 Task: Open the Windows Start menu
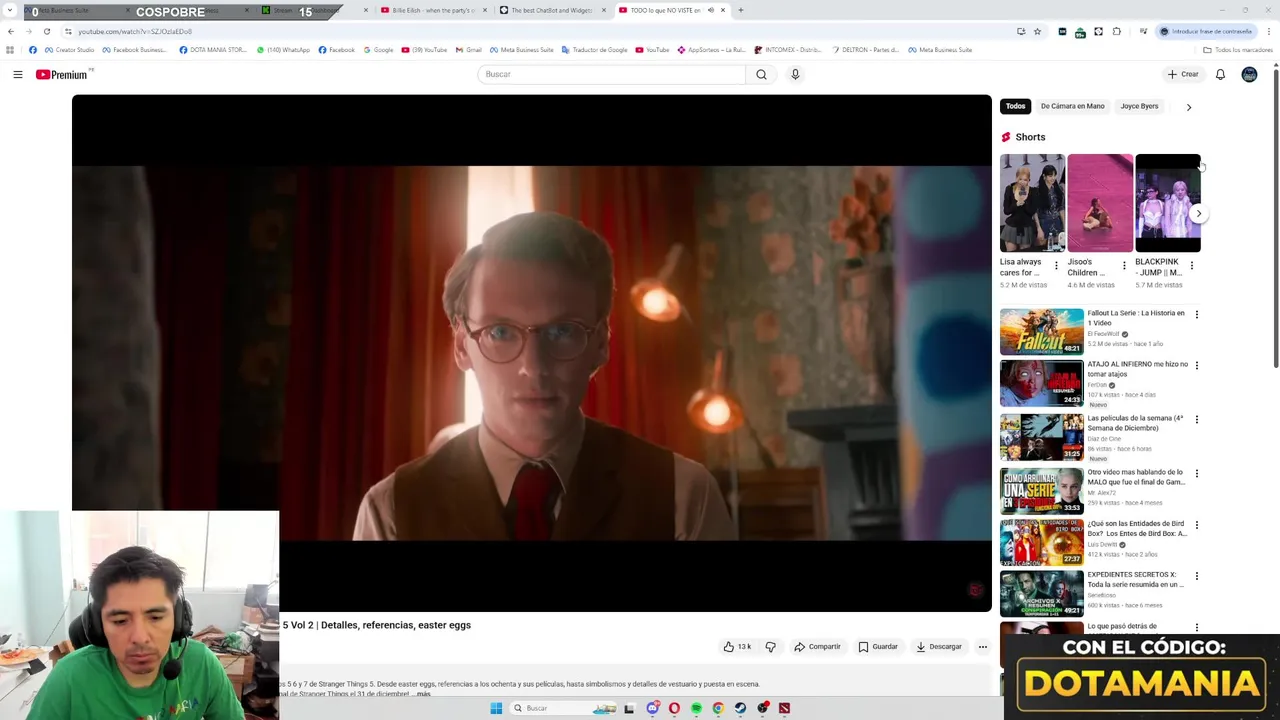(x=496, y=708)
